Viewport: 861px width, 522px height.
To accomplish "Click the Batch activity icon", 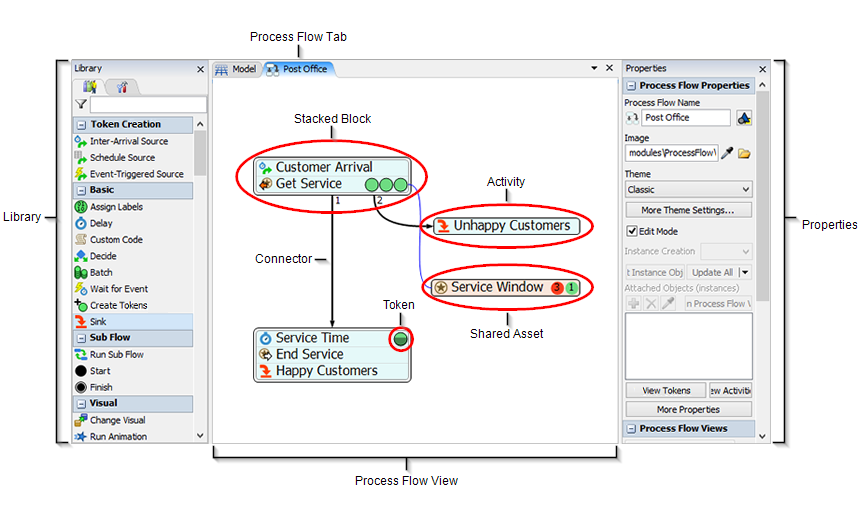I will (x=81, y=272).
